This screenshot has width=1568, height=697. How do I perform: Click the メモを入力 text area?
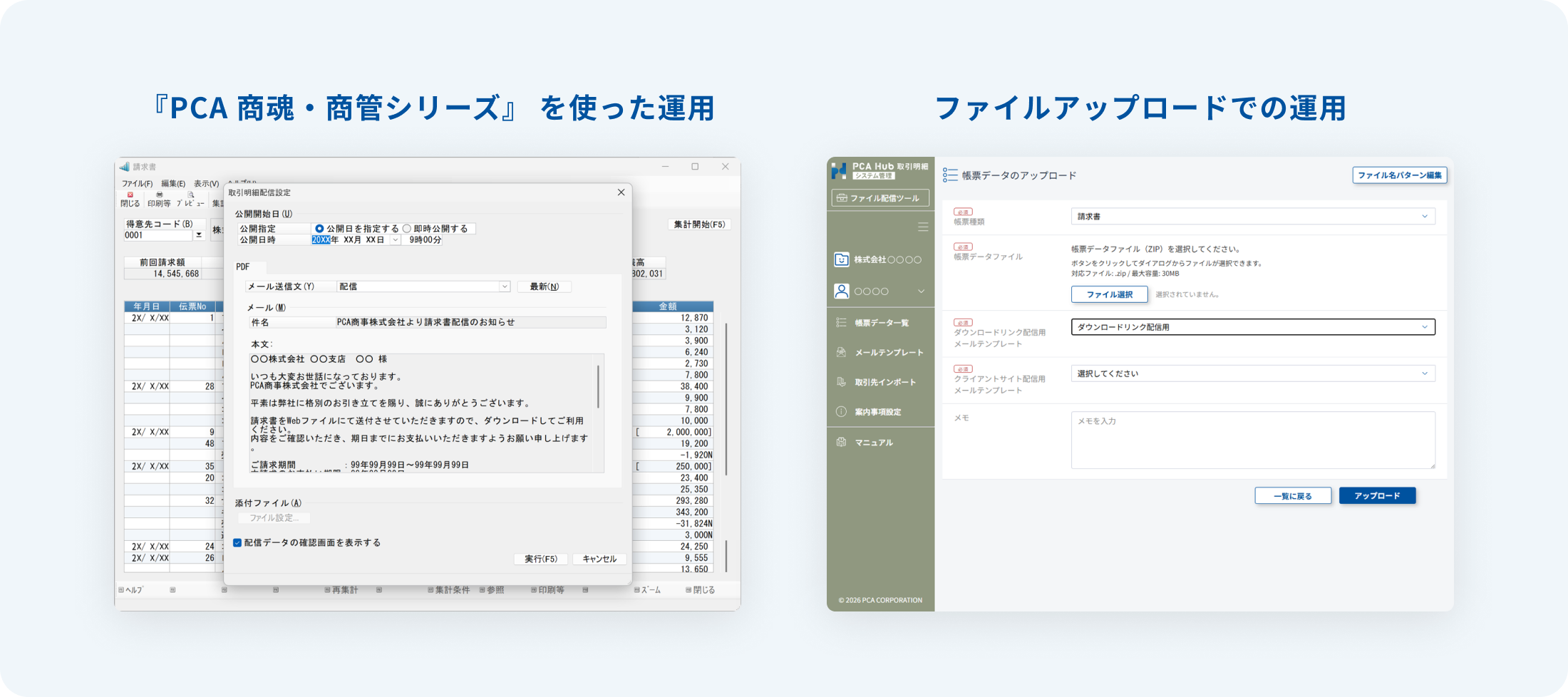(x=1253, y=440)
